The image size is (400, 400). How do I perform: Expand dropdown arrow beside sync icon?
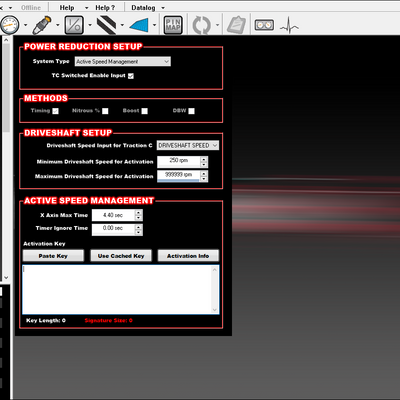click(x=217, y=25)
